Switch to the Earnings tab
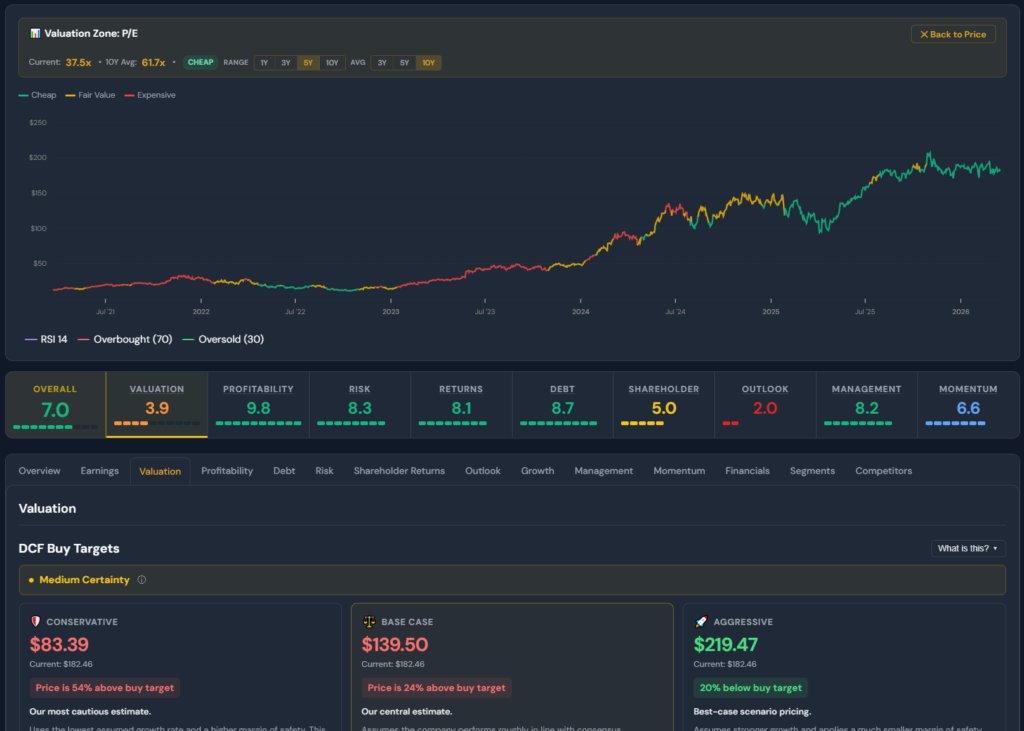 coord(100,471)
